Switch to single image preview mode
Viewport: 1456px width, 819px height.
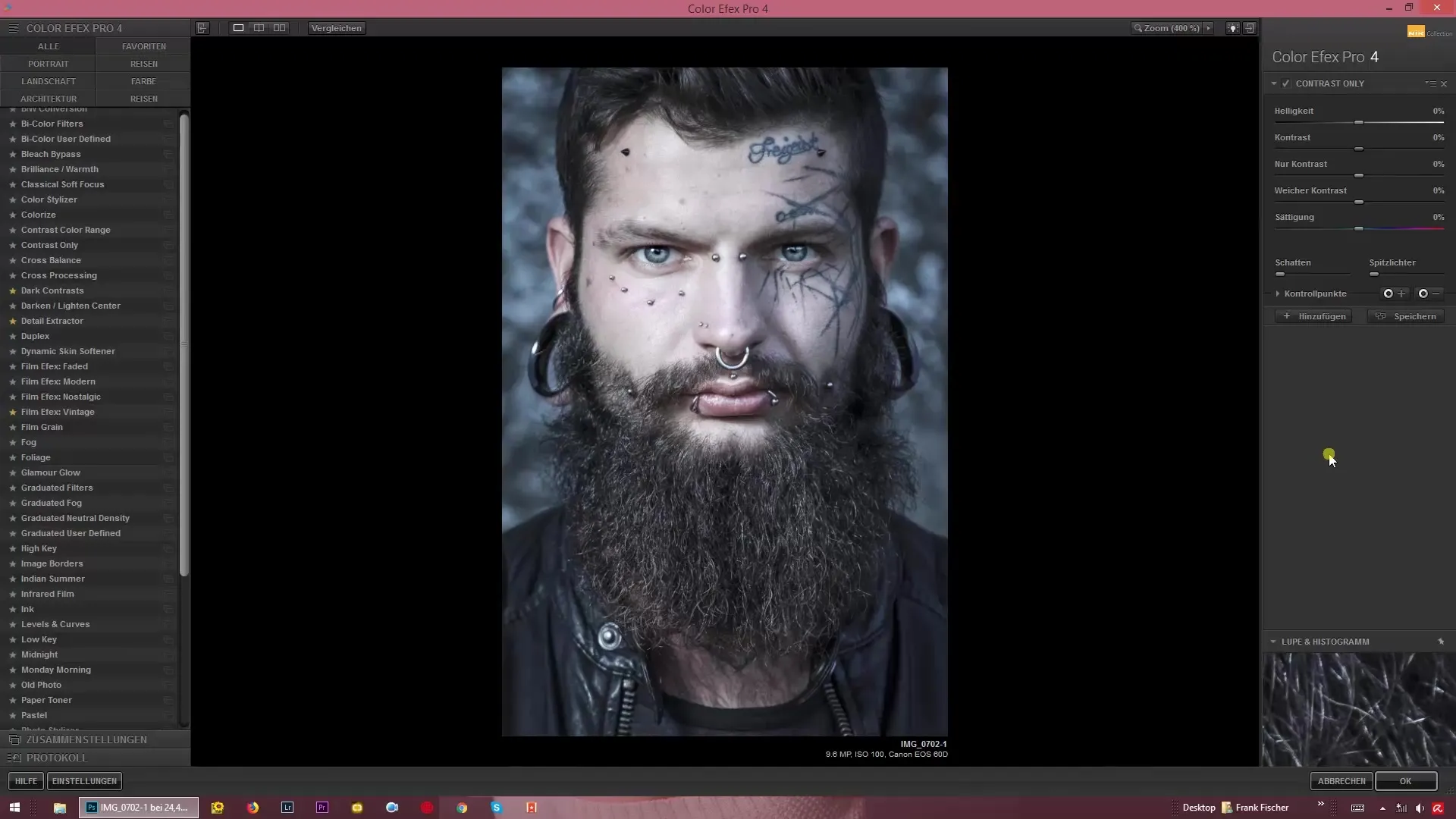pos(238,28)
